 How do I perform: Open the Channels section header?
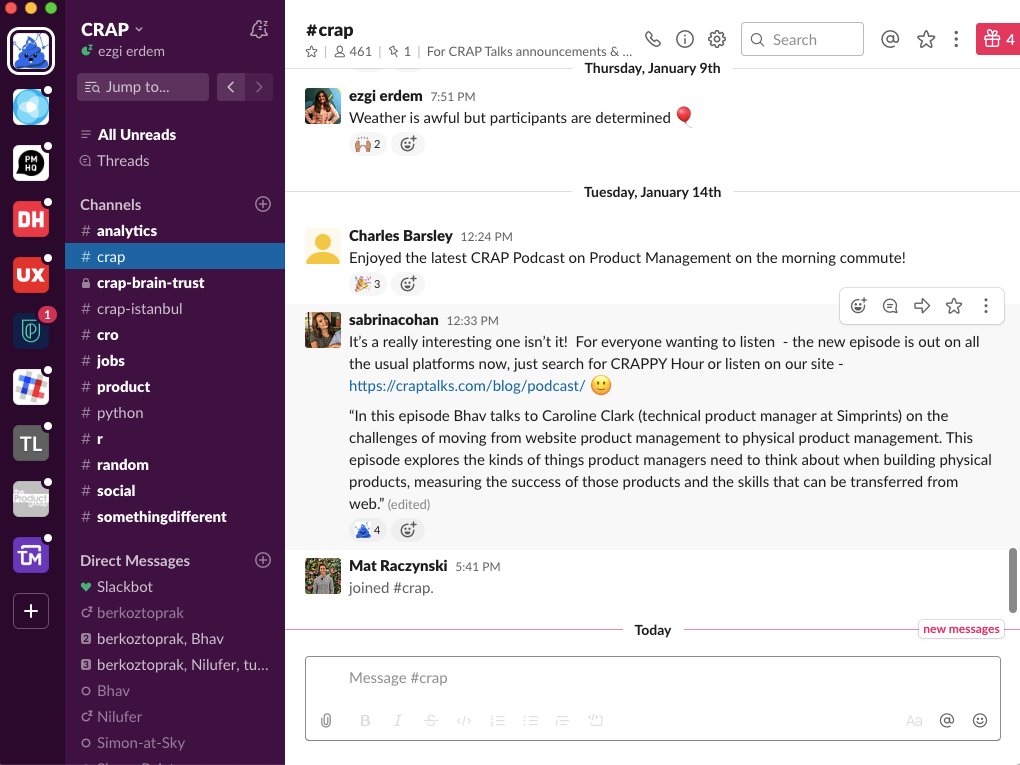(111, 204)
